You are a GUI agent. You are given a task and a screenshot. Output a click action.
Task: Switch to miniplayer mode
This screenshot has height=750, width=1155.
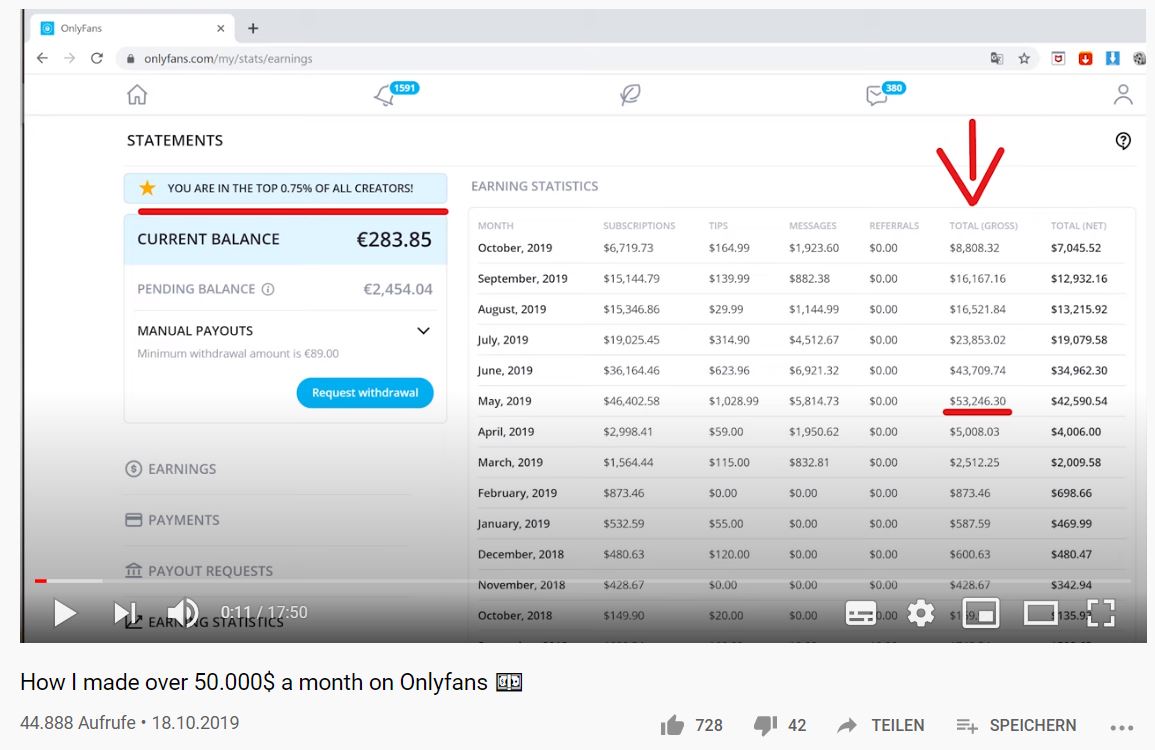pos(981,613)
